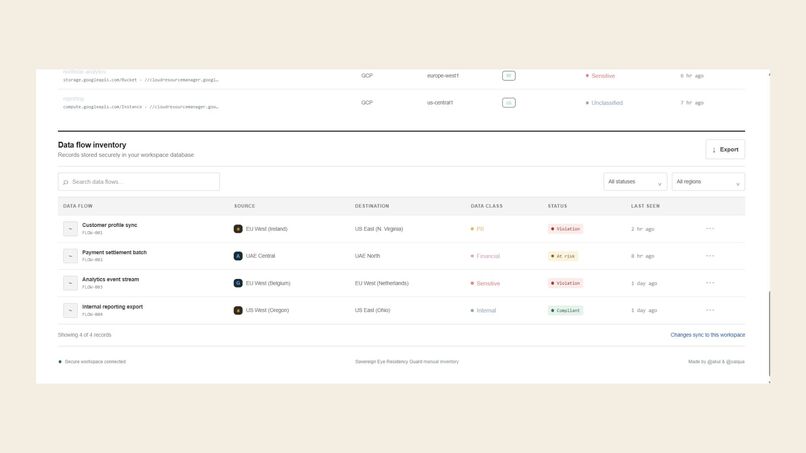This screenshot has width=806, height=453.
Task: Focus the Search data flows field
Action: (139, 182)
